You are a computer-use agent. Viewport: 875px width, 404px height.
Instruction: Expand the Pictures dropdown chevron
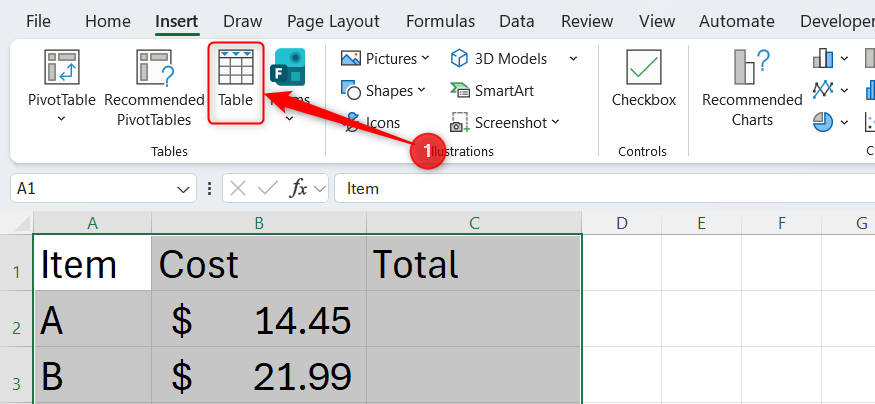click(x=425, y=58)
